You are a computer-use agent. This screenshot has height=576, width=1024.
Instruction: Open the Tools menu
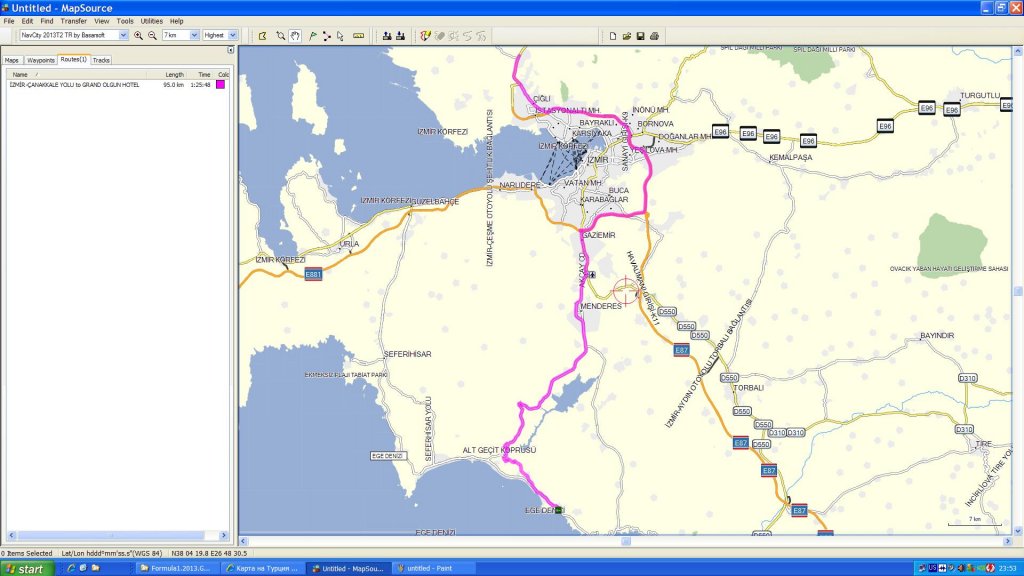point(125,21)
